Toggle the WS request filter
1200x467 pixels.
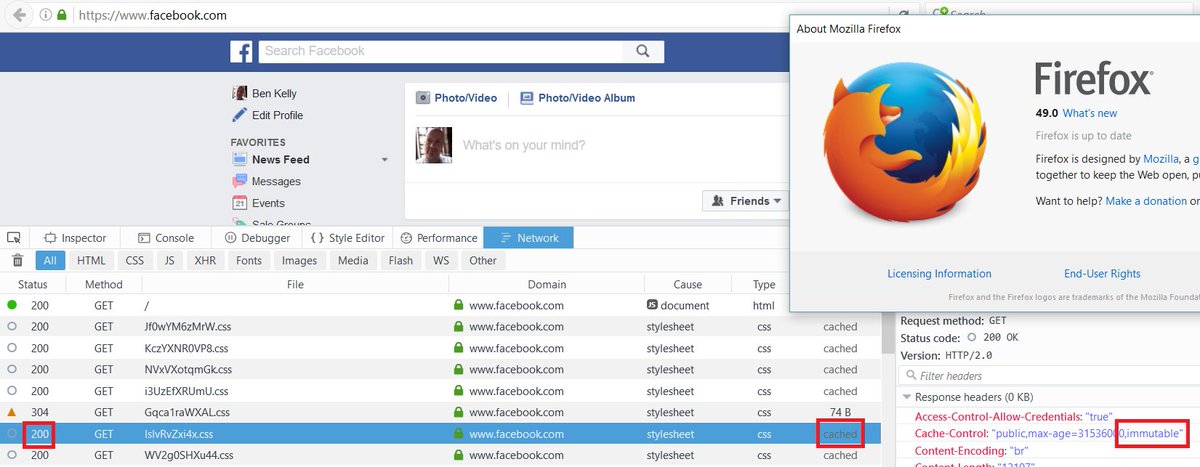tap(440, 260)
